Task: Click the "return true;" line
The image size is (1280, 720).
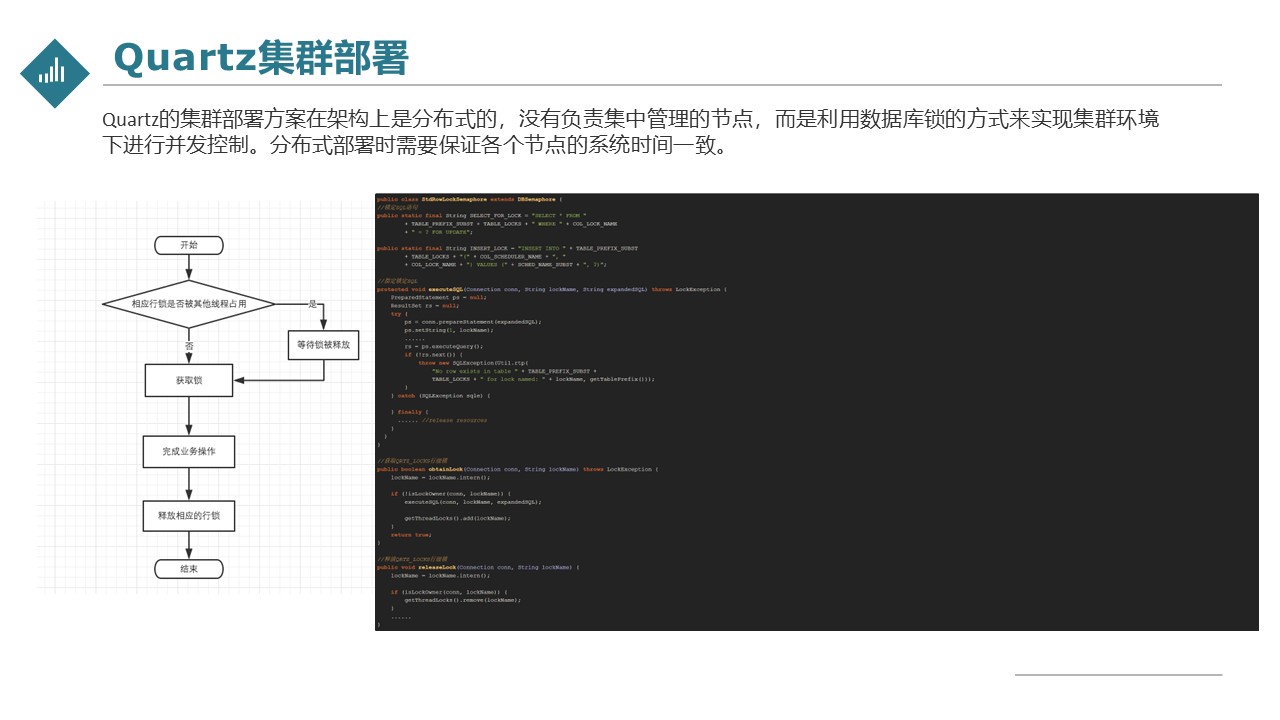Action: click(x=410, y=534)
